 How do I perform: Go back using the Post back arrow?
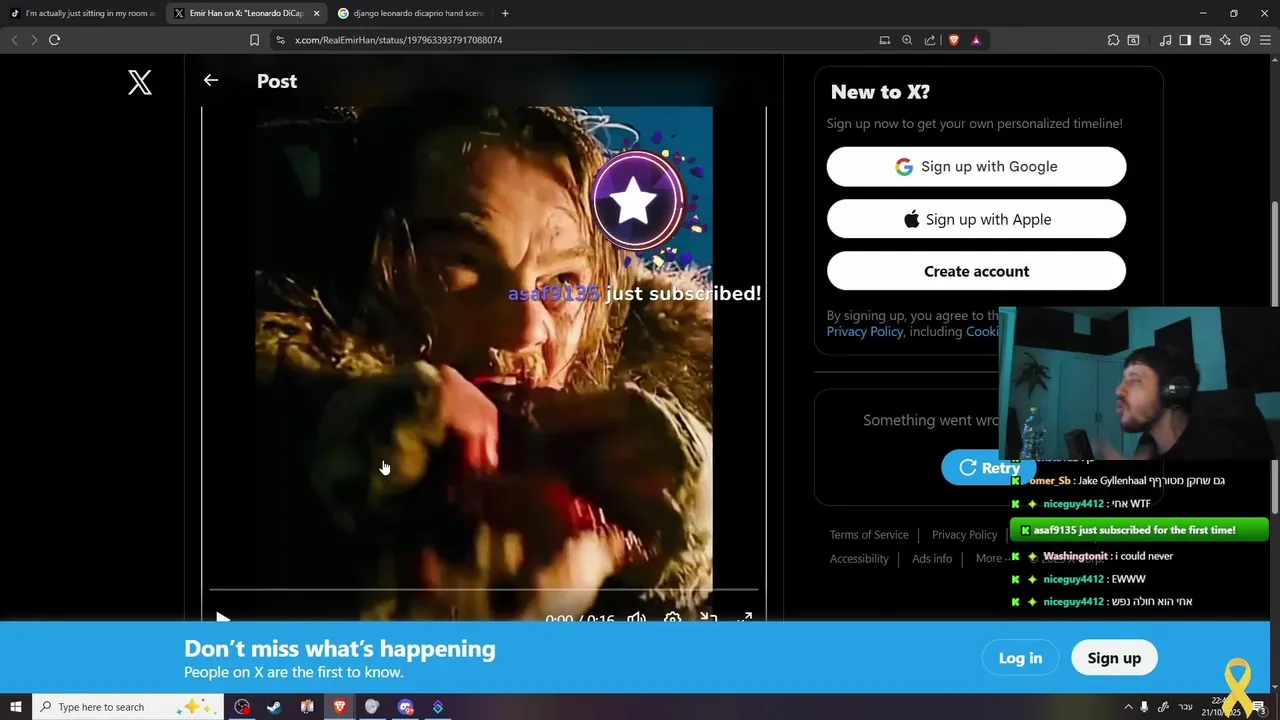(x=210, y=80)
